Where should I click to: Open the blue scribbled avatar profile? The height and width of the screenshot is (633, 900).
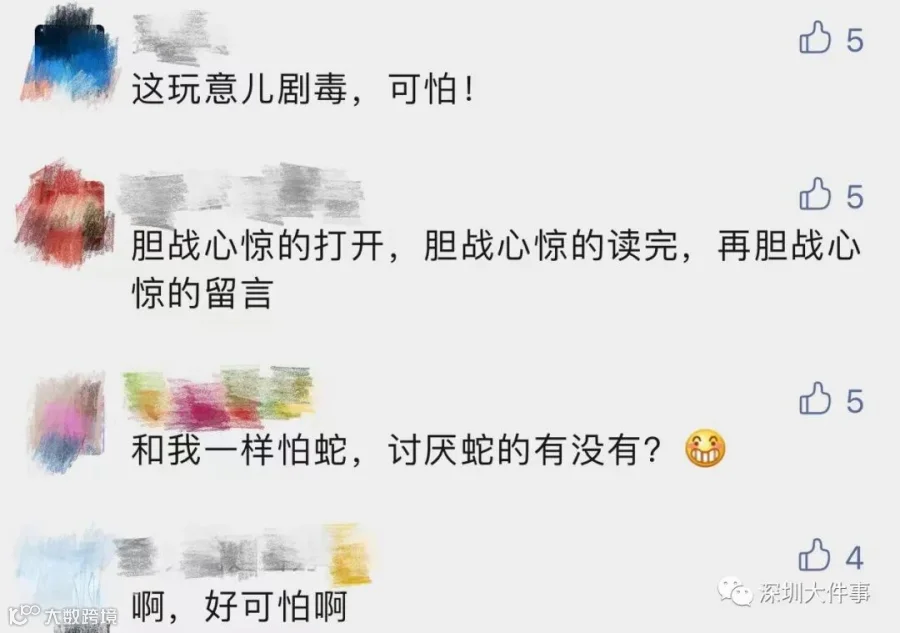click(69, 55)
